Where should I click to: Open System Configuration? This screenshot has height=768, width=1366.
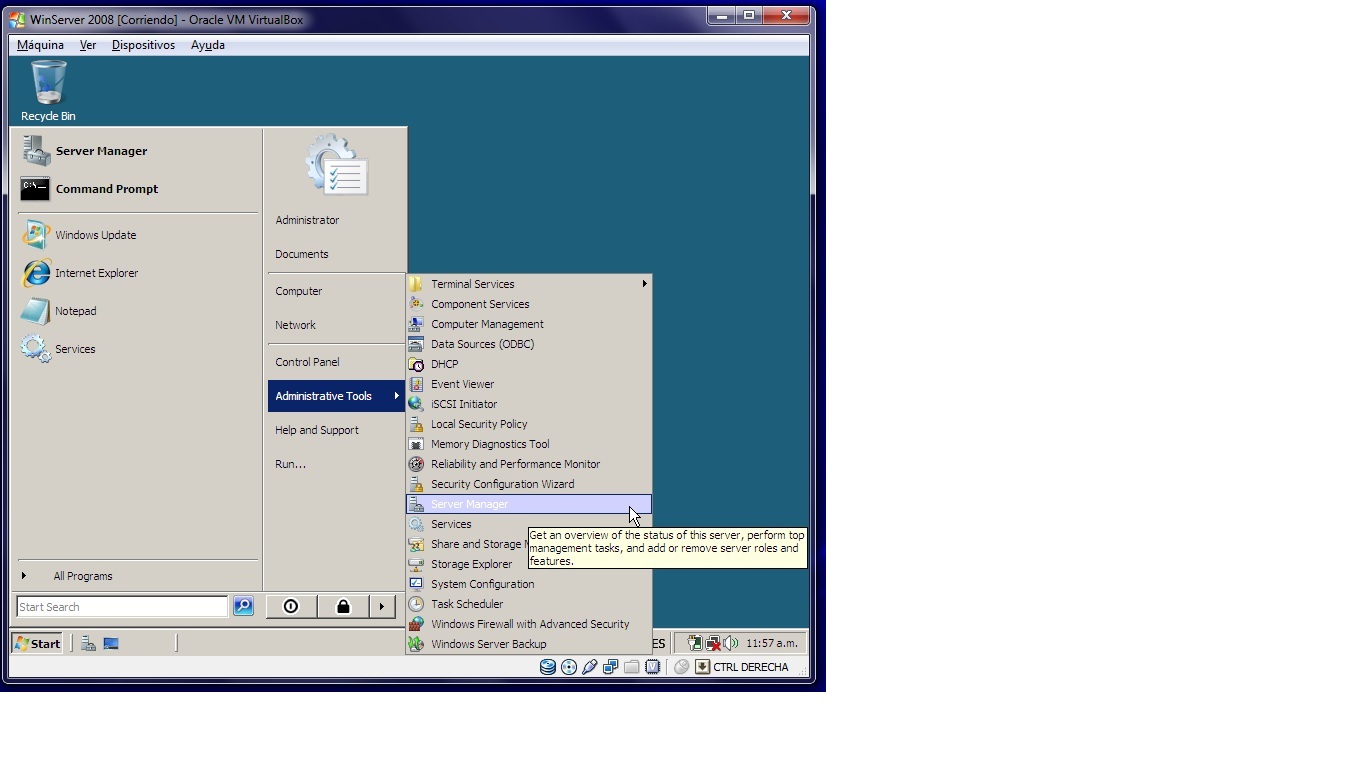click(x=529, y=584)
